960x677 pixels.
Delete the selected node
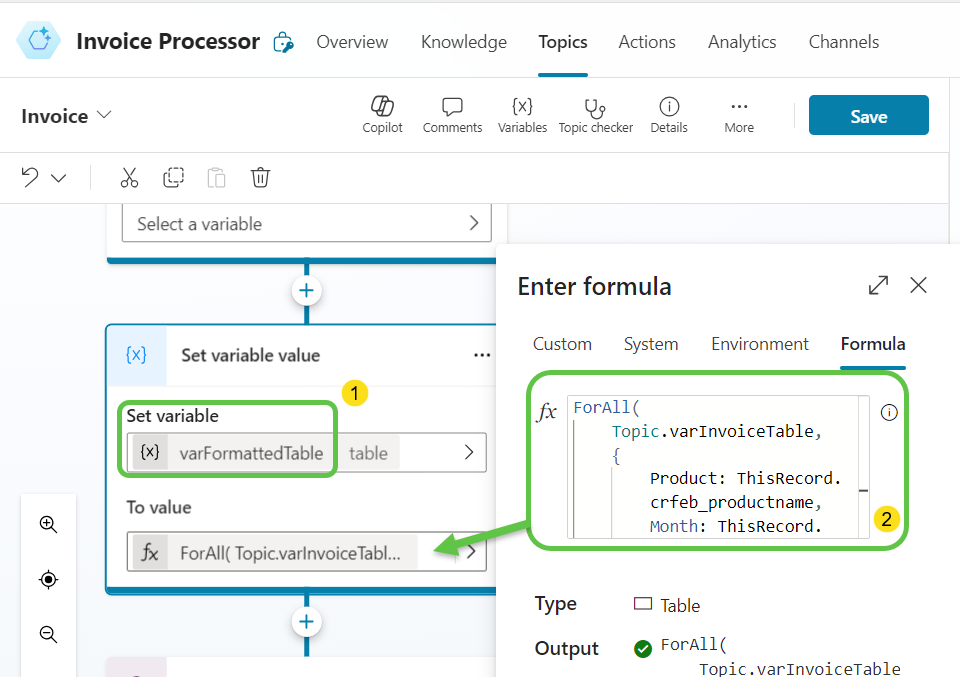[260, 177]
